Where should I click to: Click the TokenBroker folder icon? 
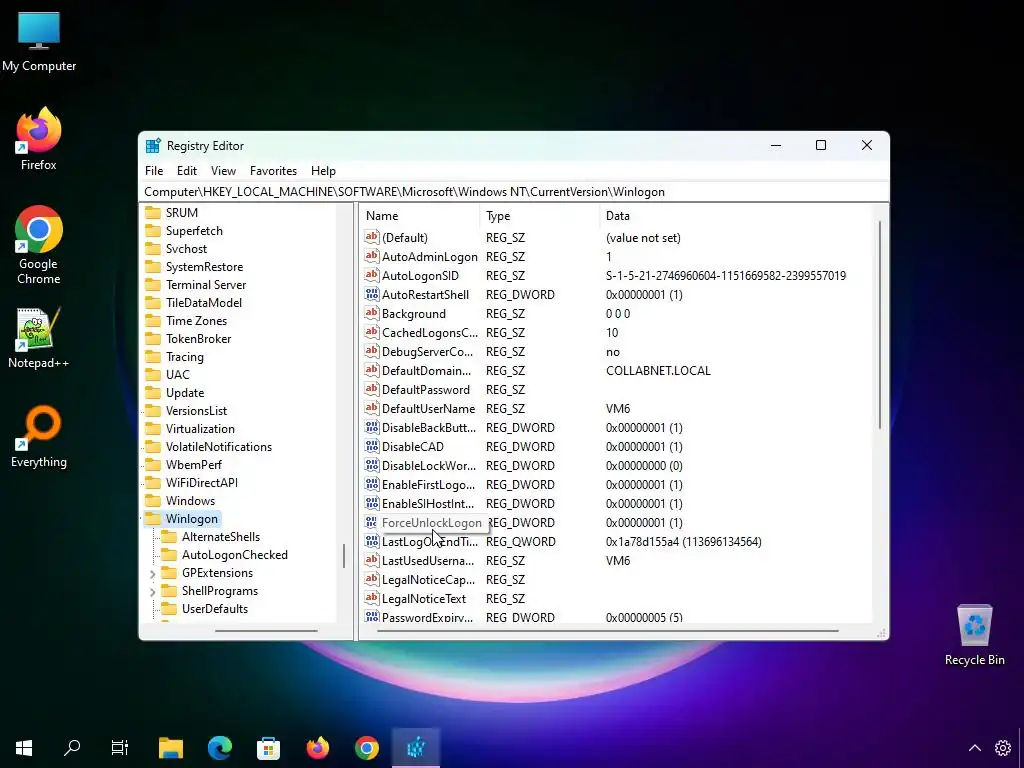[153, 338]
